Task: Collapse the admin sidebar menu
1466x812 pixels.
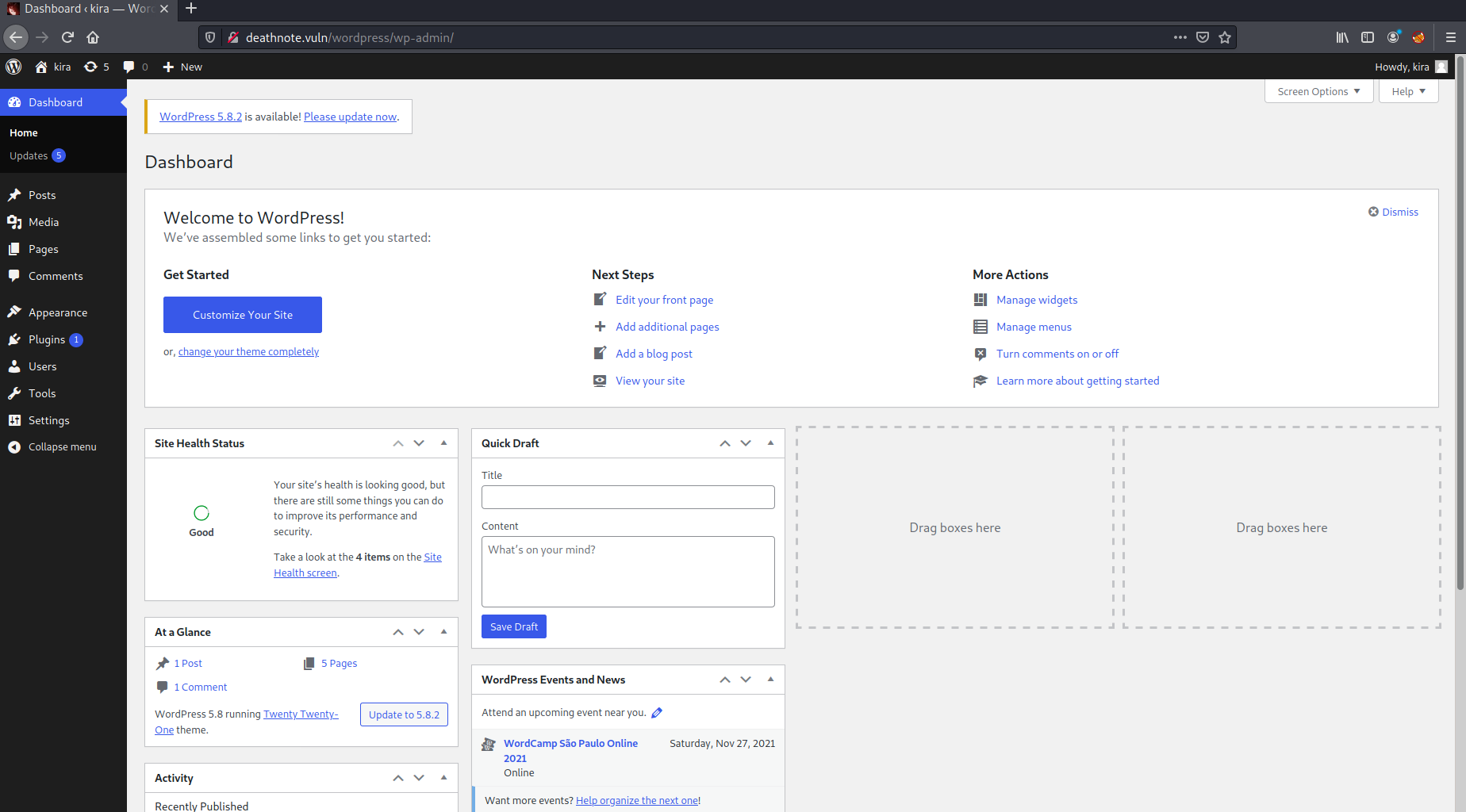Action: click(63, 446)
